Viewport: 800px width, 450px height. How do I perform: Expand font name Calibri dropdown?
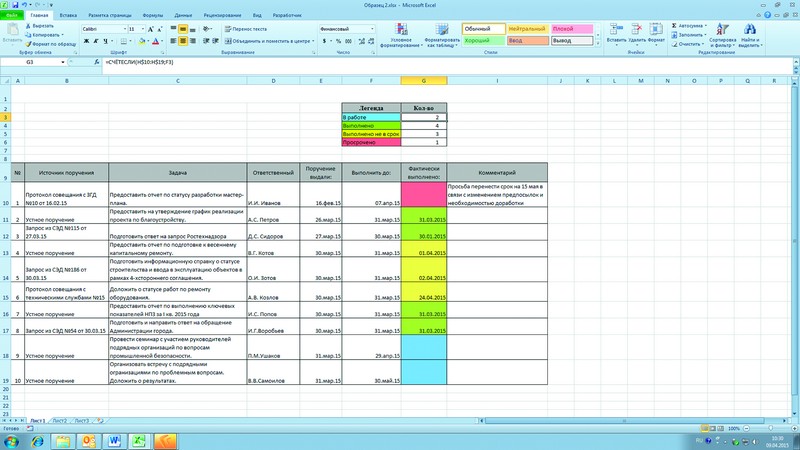[x=125, y=29]
